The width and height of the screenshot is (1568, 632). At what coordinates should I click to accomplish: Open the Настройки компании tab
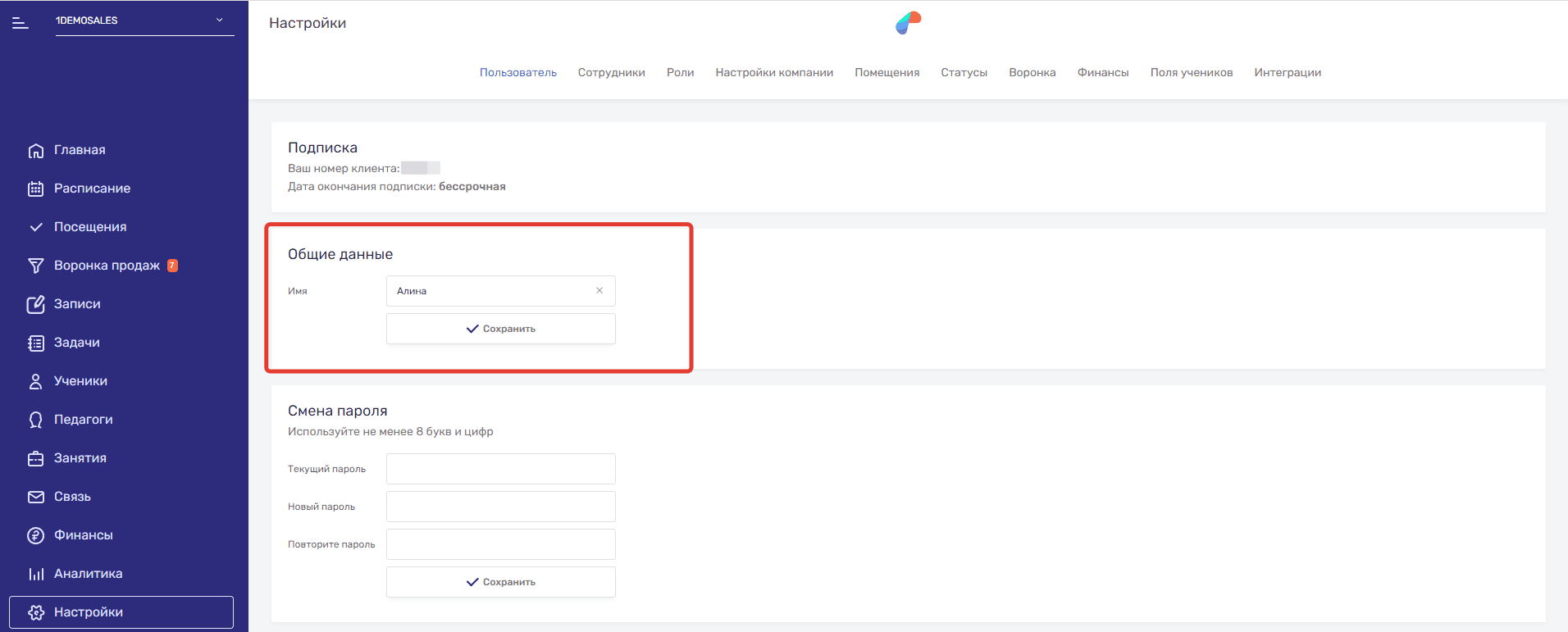(x=773, y=73)
